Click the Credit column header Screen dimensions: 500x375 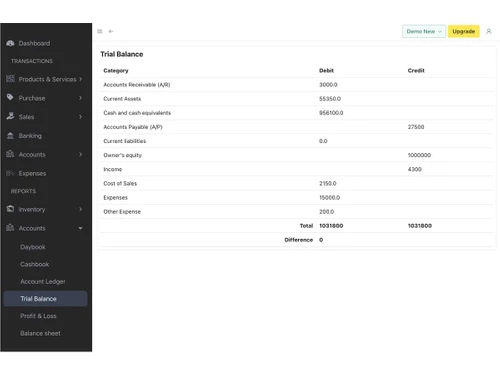[416, 71]
